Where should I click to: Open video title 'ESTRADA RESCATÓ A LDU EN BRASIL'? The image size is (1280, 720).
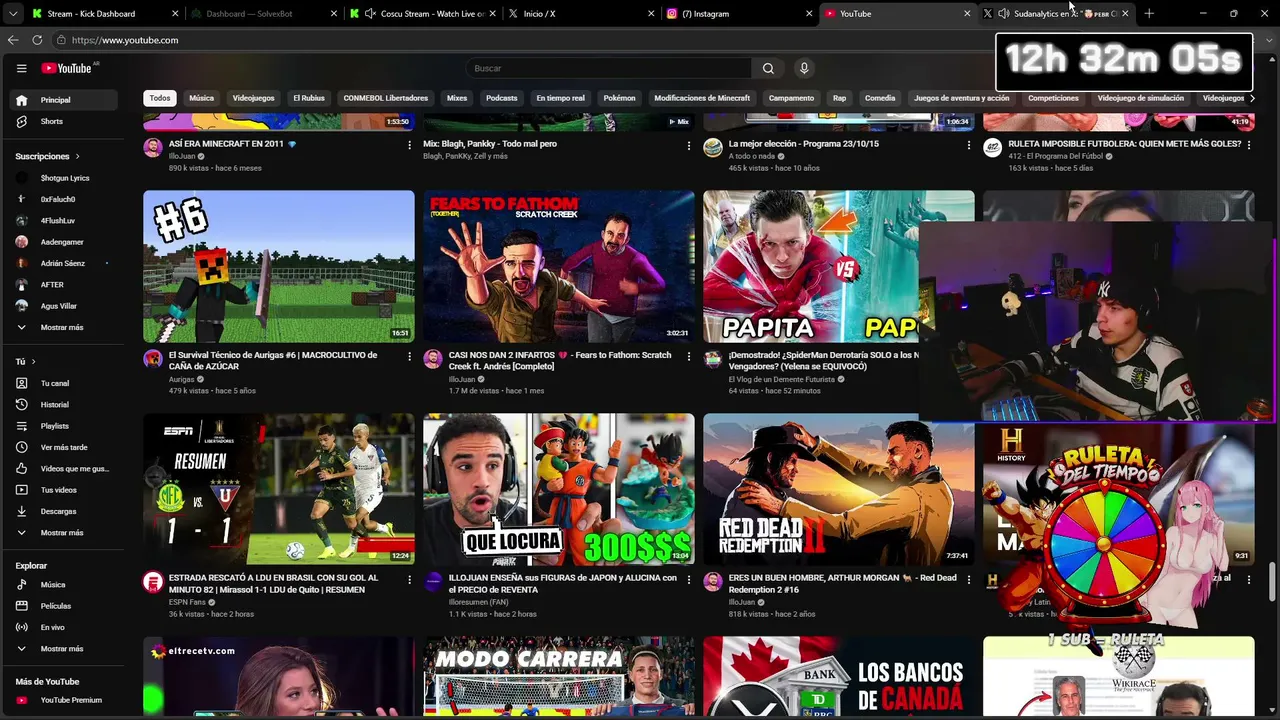click(274, 584)
